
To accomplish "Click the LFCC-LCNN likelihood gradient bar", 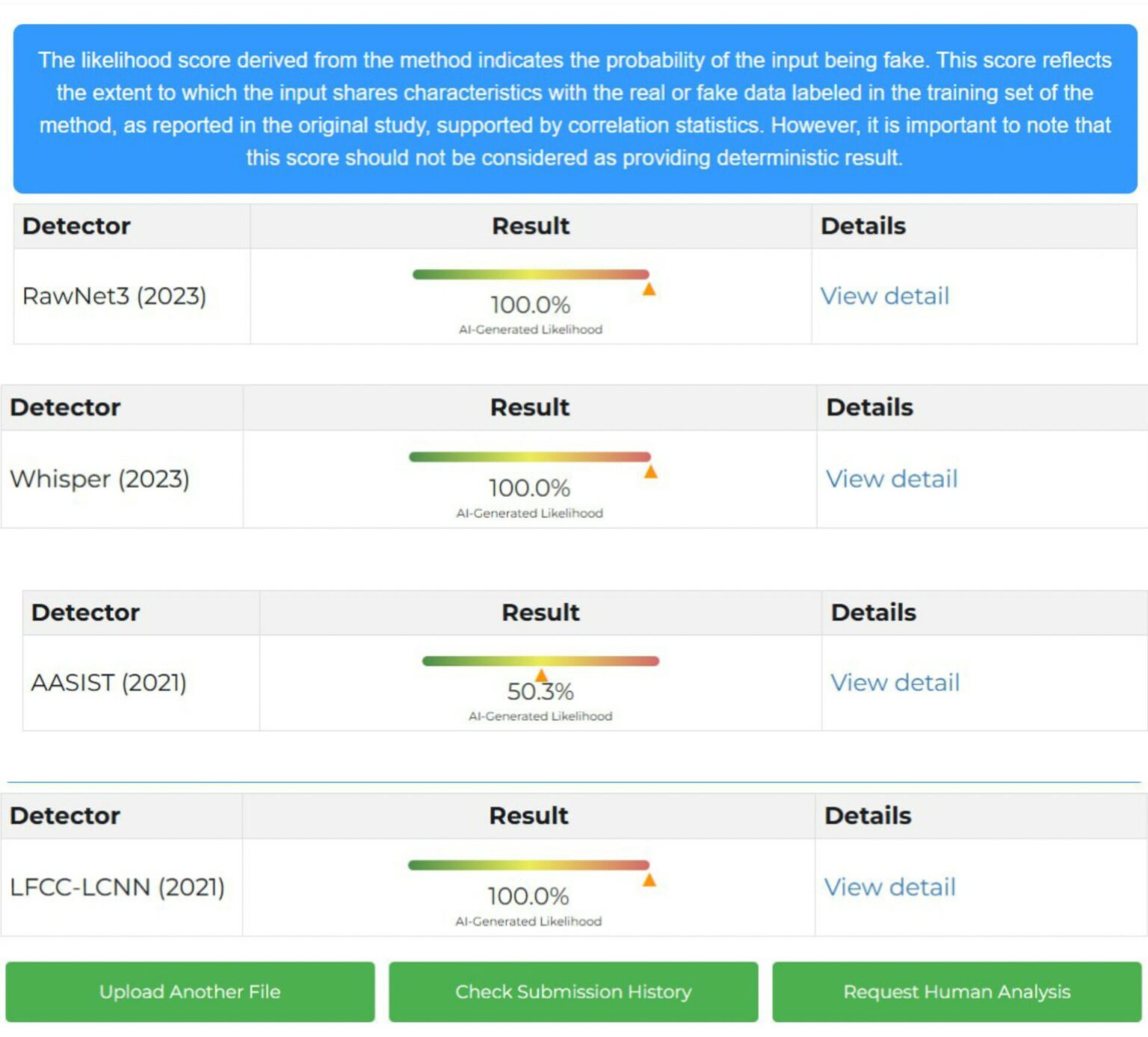I will coord(528,865).
